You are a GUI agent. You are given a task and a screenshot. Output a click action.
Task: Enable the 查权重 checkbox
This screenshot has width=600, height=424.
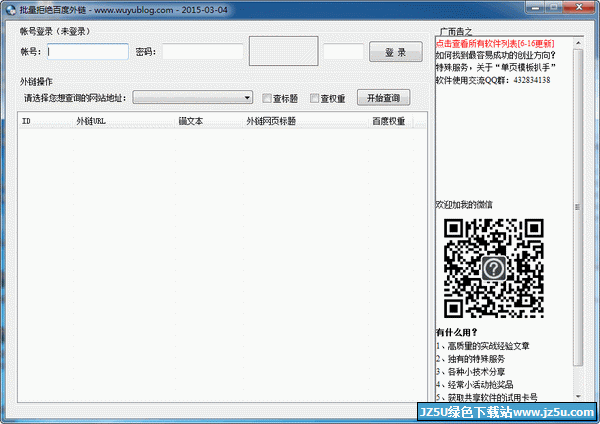coord(314,98)
